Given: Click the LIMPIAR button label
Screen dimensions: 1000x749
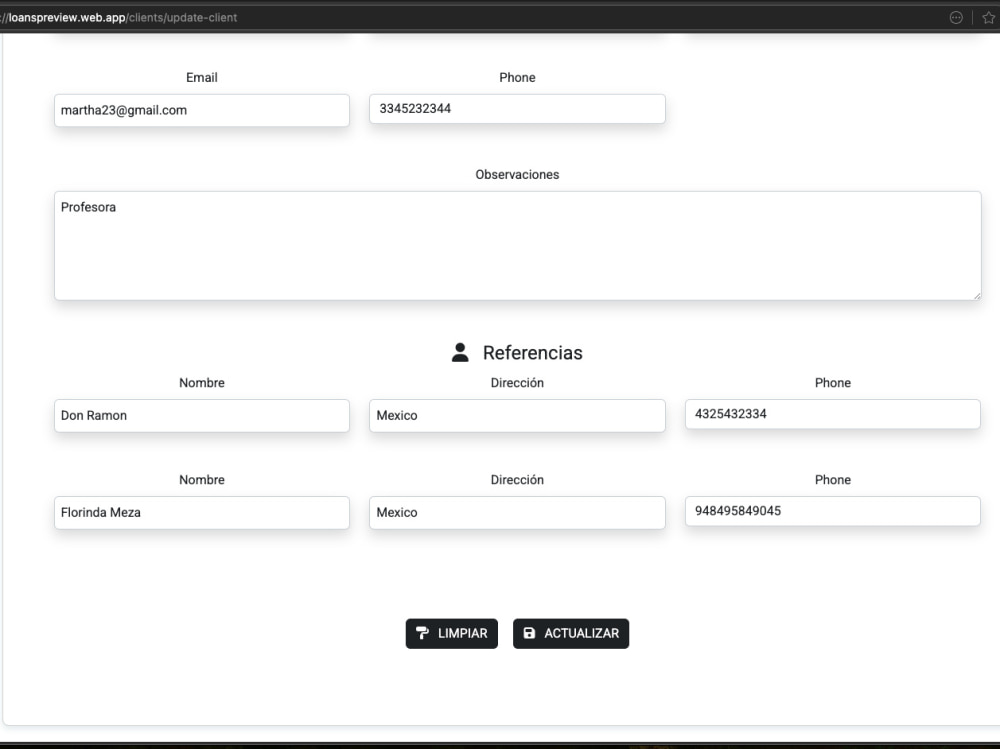Looking at the screenshot, I should (462, 634).
